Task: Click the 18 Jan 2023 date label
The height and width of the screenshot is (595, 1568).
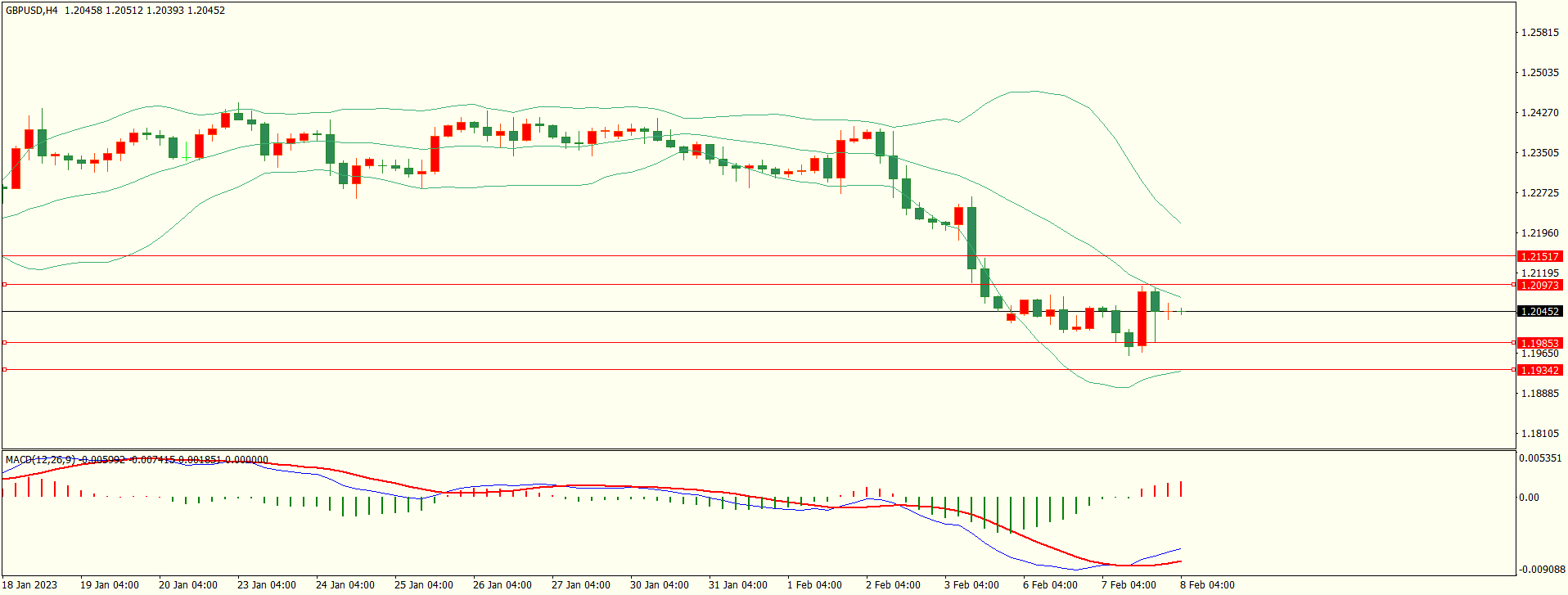Action: coord(30,584)
